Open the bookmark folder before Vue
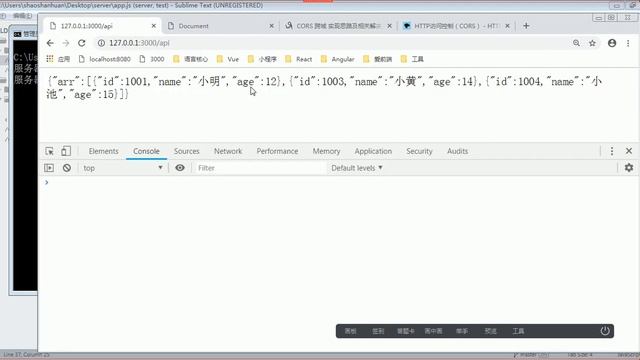The height and width of the screenshot is (360, 640). (190, 59)
